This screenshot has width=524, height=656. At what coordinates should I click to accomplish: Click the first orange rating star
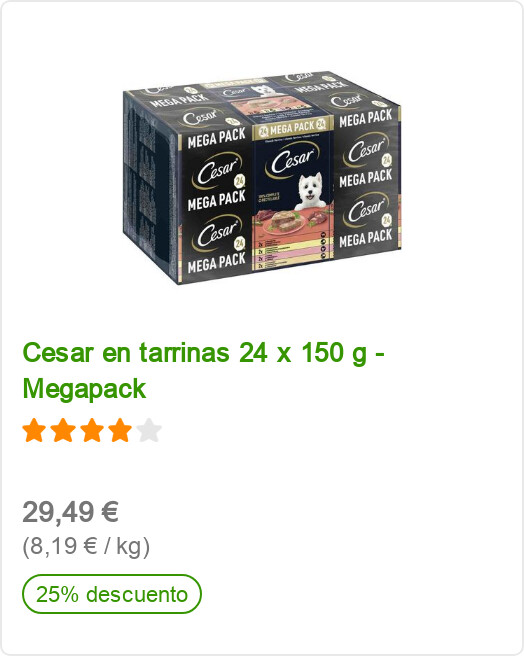tap(35, 430)
